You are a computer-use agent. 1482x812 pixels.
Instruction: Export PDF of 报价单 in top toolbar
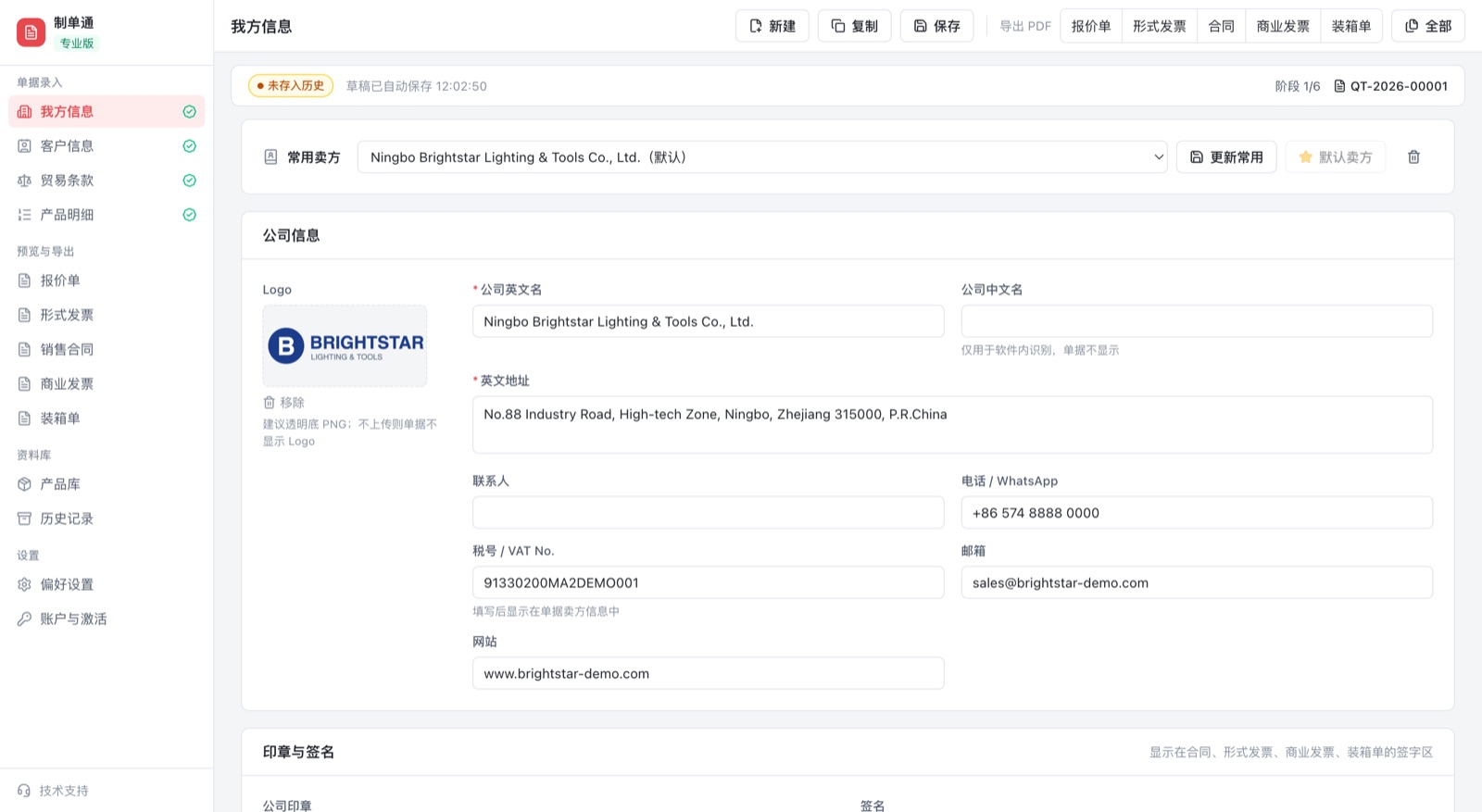(x=1091, y=26)
